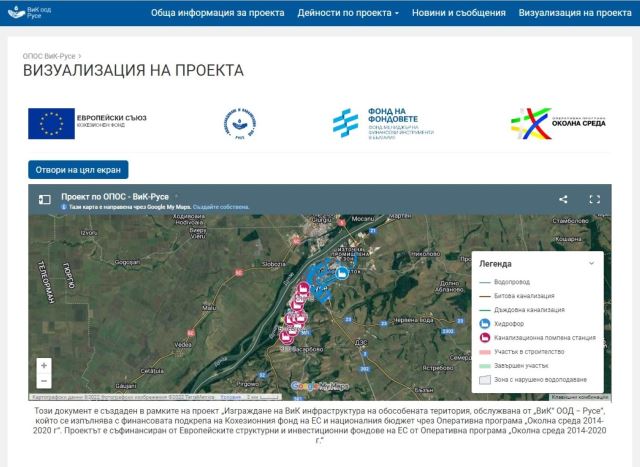Image resolution: width=640 pixels, height=467 pixels.
Task: Click the Ястребово place label on map
Action: [x=437, y=368]
